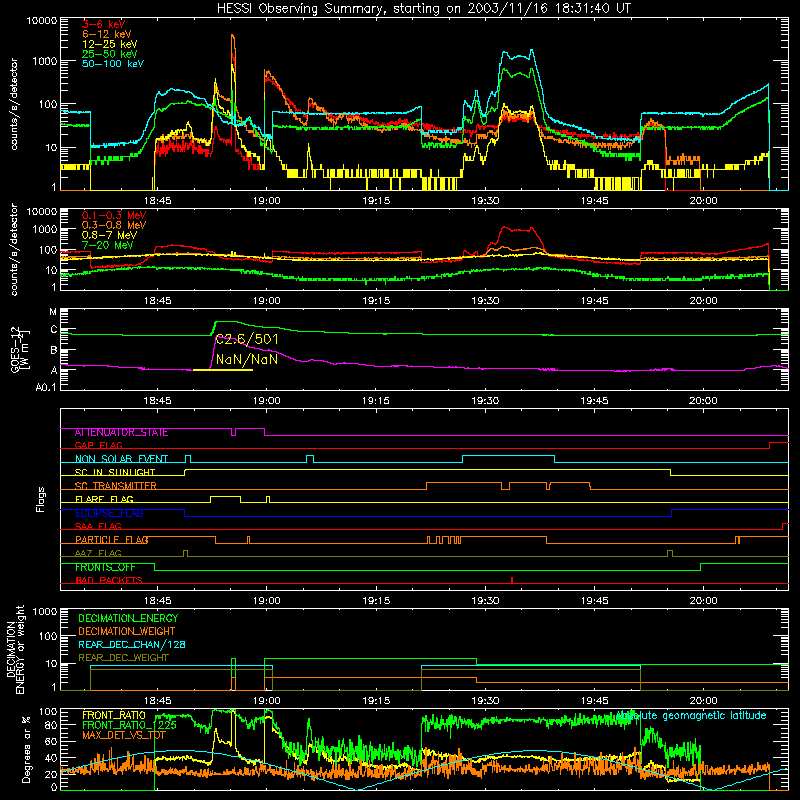Select the blue ECLIPSE_FLAG label
Image resolution: width=800 pixels, height=800 pixels.
click(109, 513)
